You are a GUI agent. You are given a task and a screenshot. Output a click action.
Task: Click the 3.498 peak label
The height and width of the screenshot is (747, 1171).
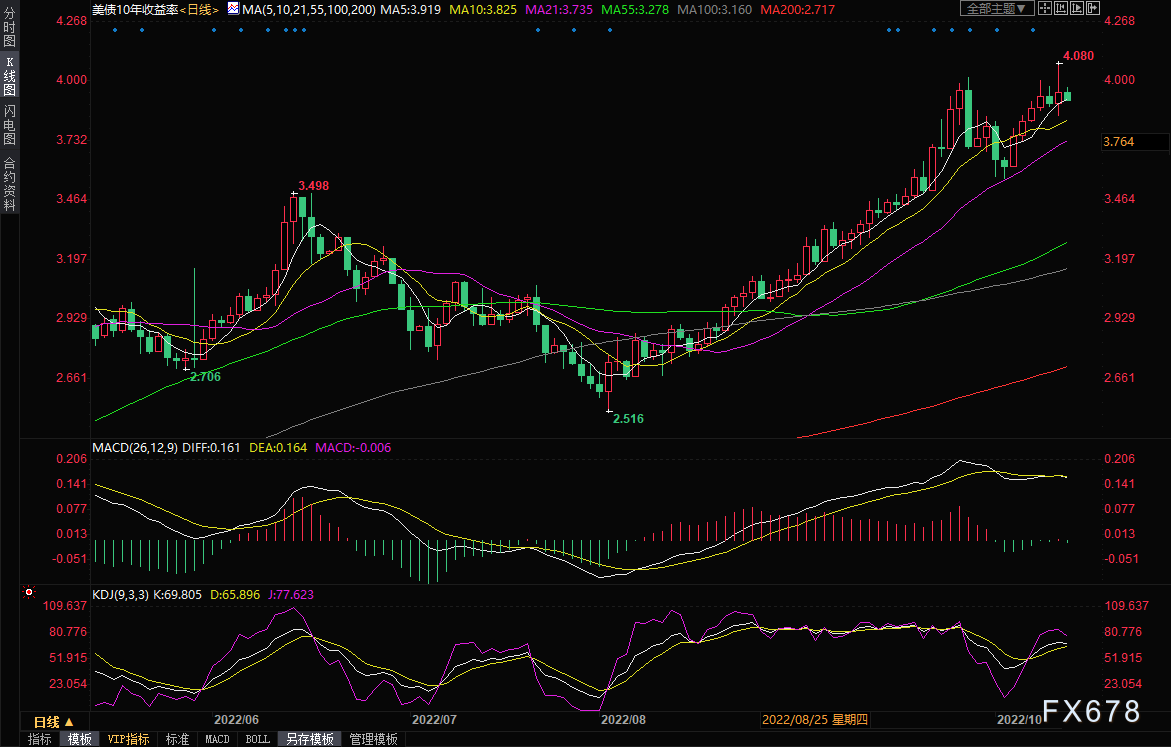click(314, 185)
